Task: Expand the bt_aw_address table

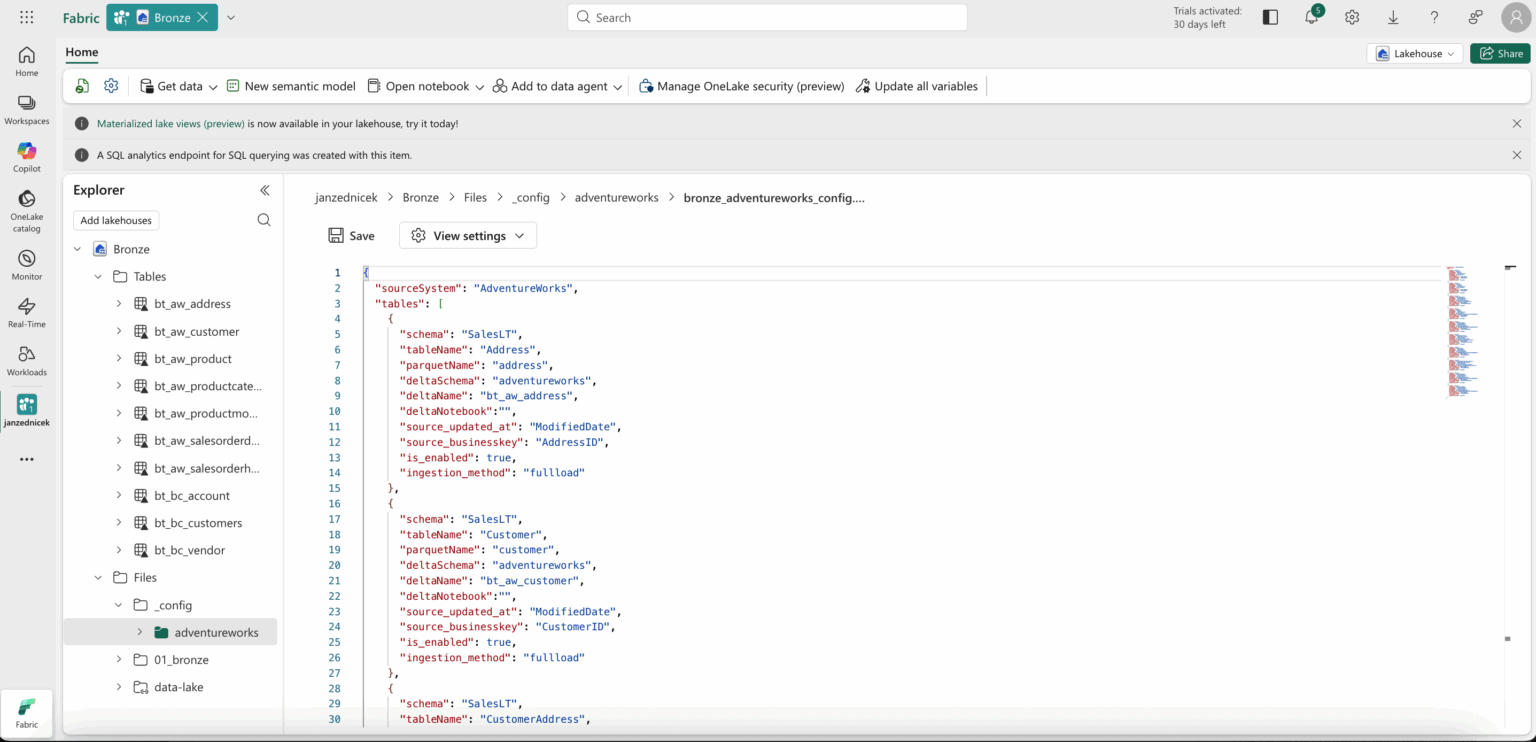Action: coord(118,304)
